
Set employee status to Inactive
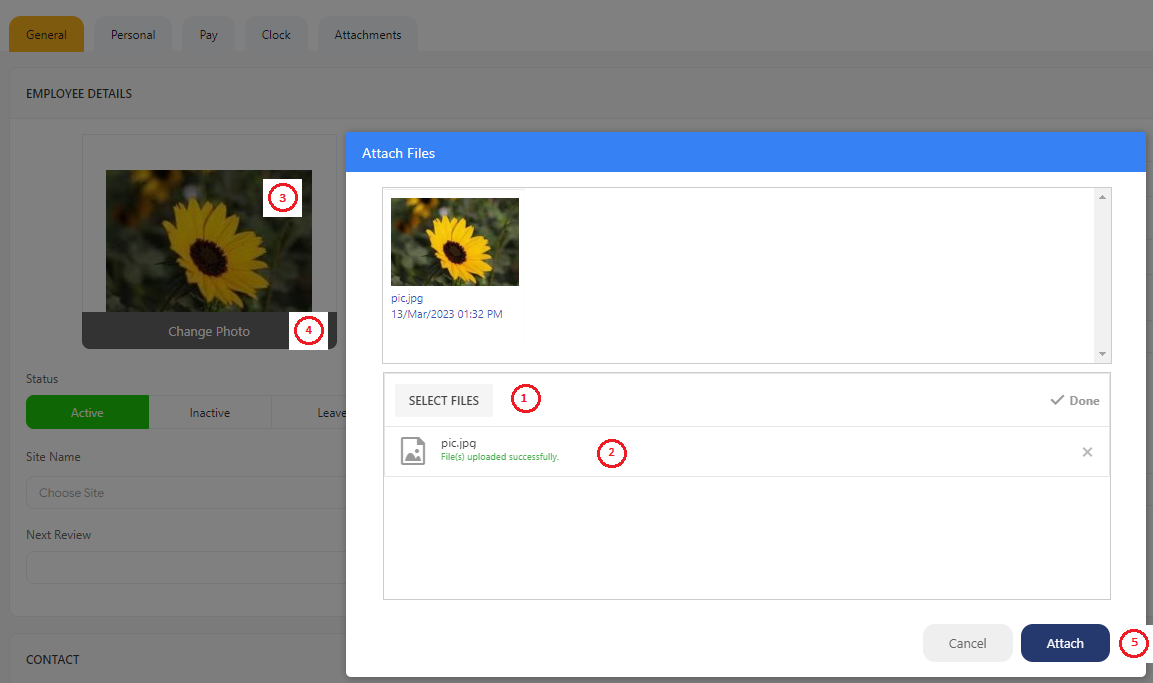210,413
